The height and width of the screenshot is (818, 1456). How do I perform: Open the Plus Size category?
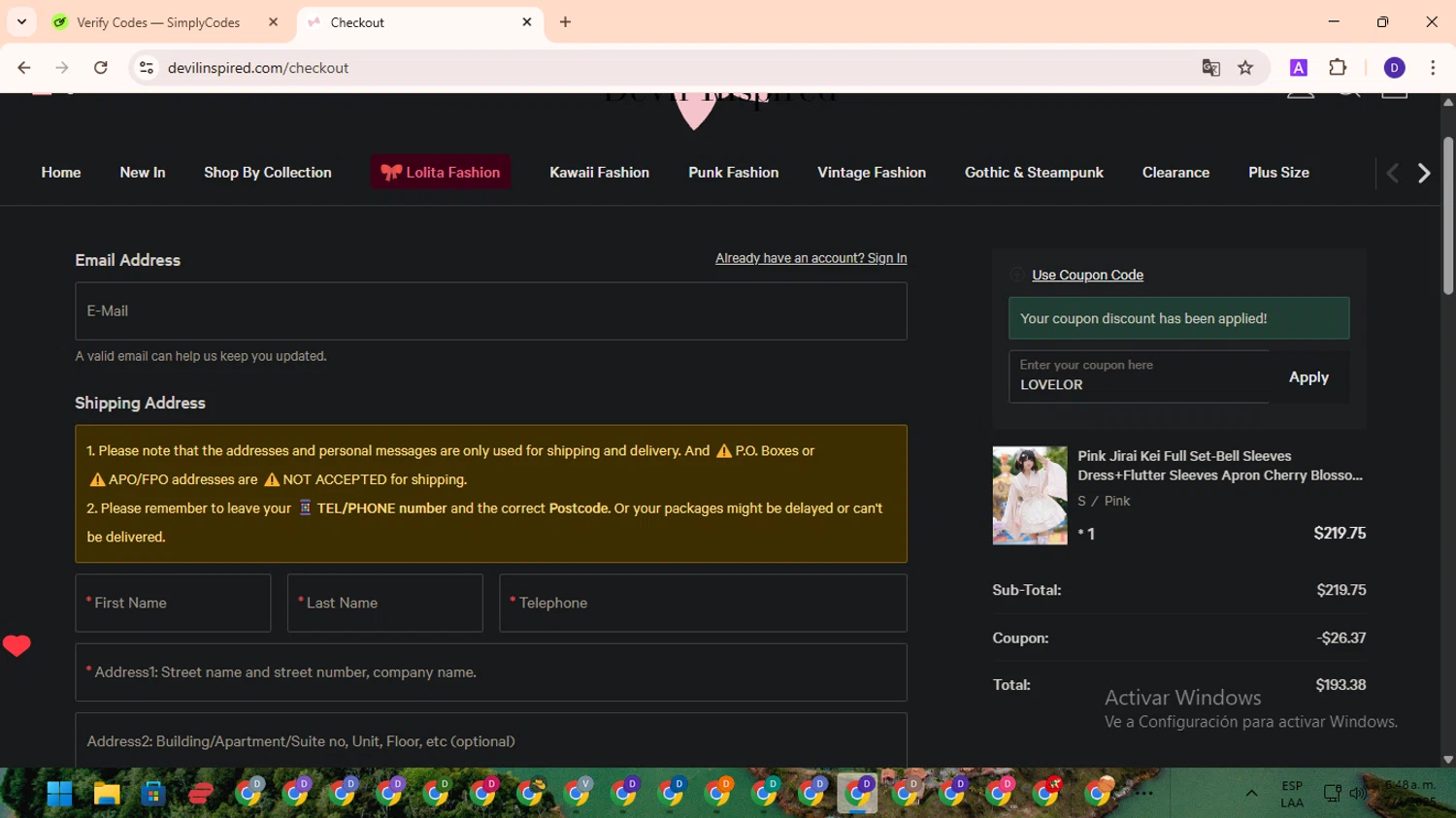(1278, 173)
